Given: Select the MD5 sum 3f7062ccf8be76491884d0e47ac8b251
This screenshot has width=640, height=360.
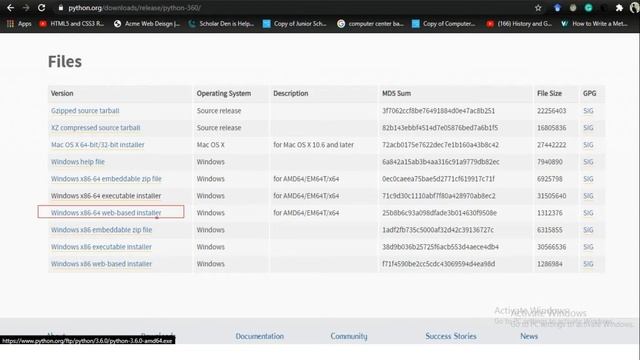Looking at the screenshot, I should click(438, 111).
